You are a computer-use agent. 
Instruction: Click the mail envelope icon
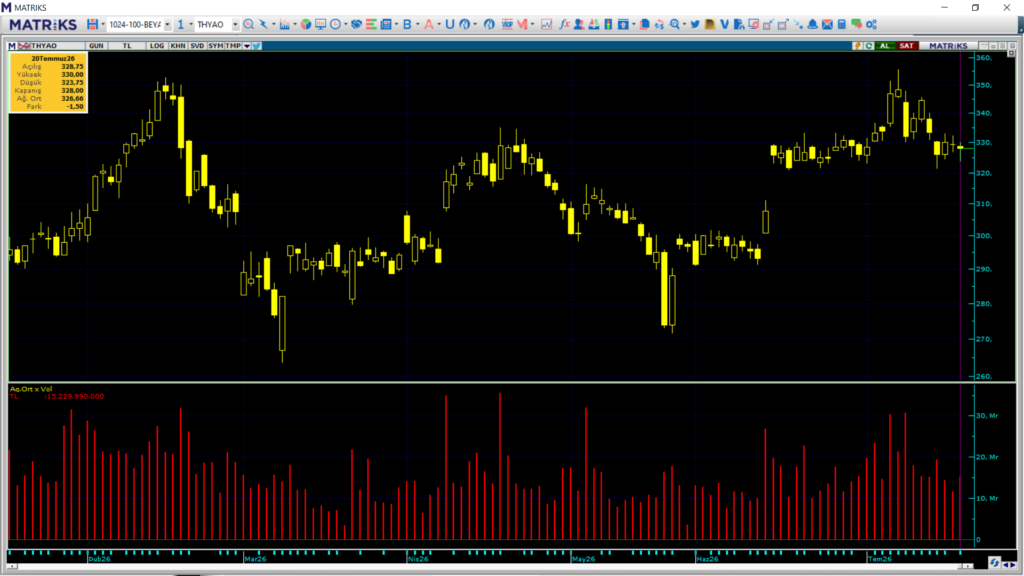(x=827, y=24)
